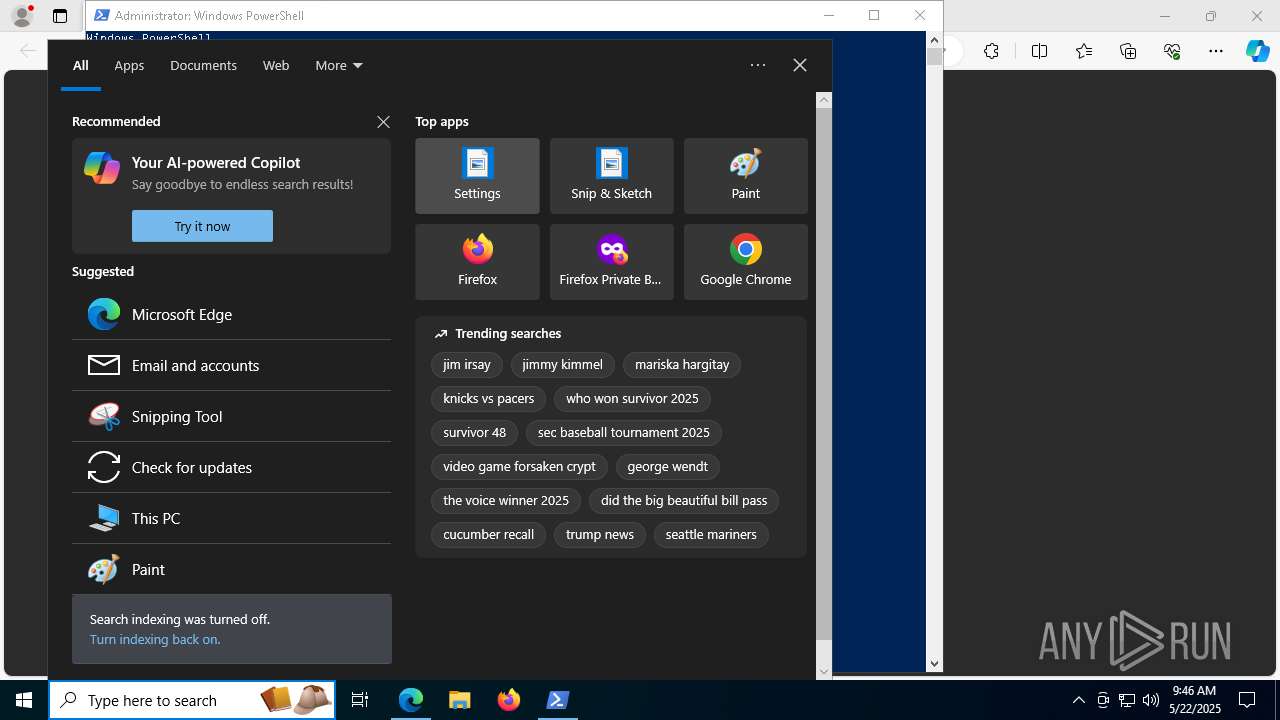The image size is (1280, 720).
Task: Open Edge split screen icon
Action: [x=1039, y=51]
